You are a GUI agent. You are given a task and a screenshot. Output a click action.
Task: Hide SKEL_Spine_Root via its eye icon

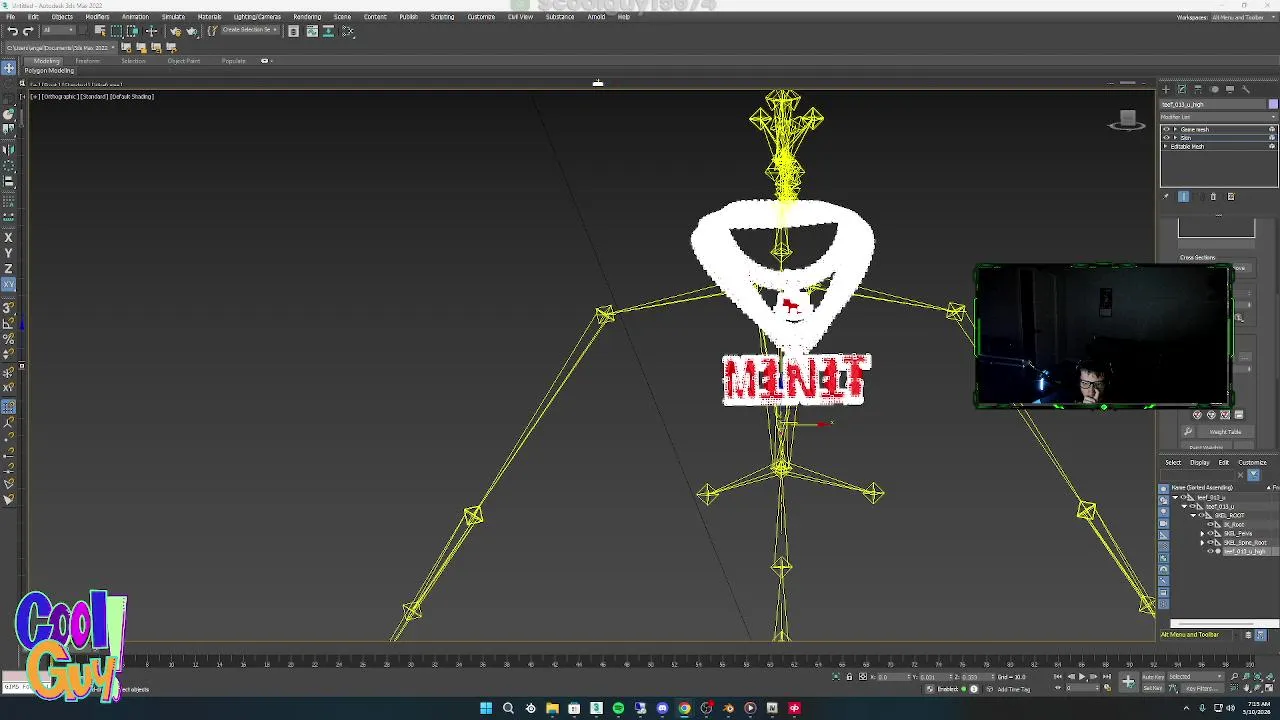(x=1211, y=543)
